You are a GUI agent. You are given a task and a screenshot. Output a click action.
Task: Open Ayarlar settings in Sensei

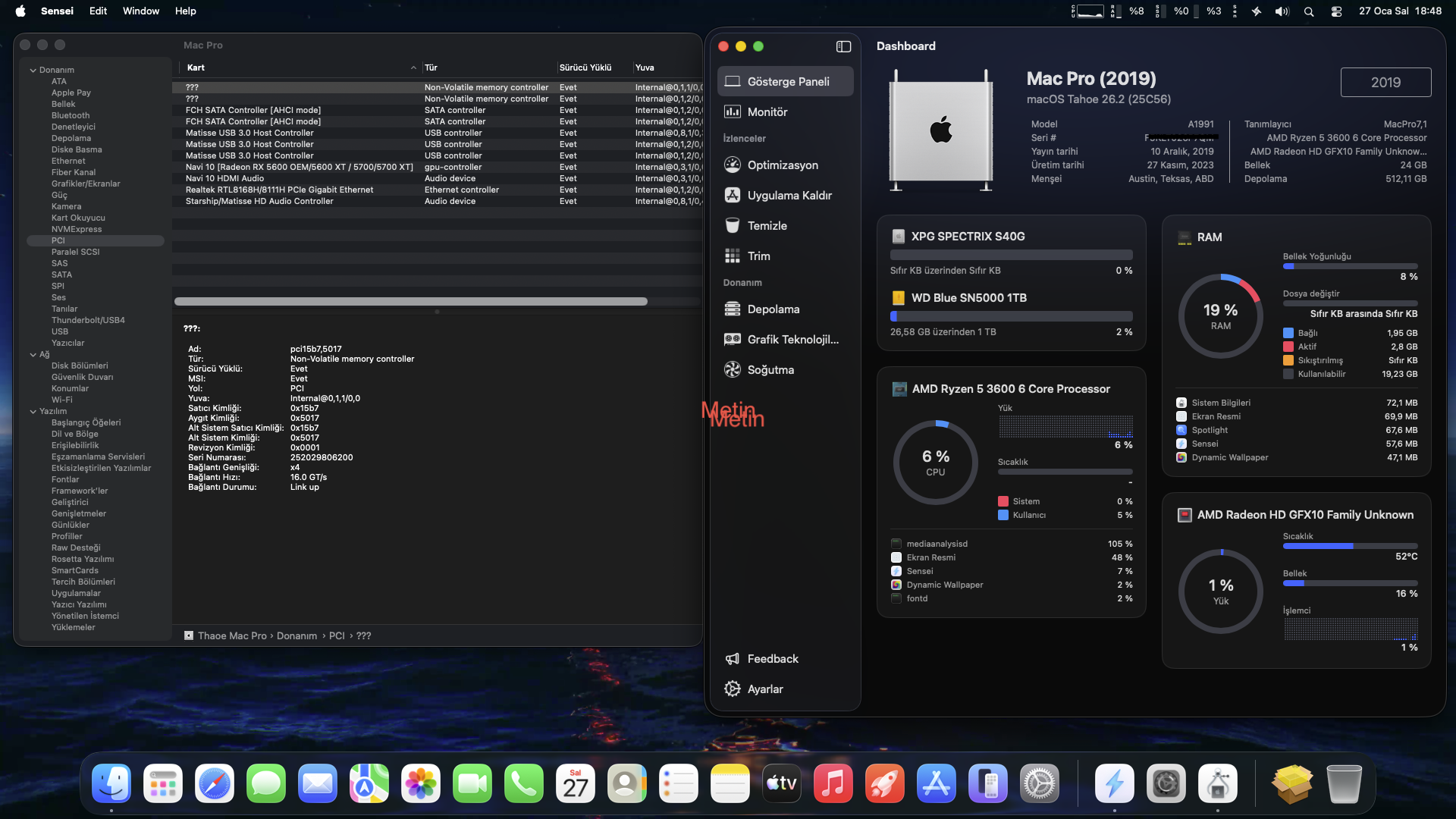click(x=764, y=689)
